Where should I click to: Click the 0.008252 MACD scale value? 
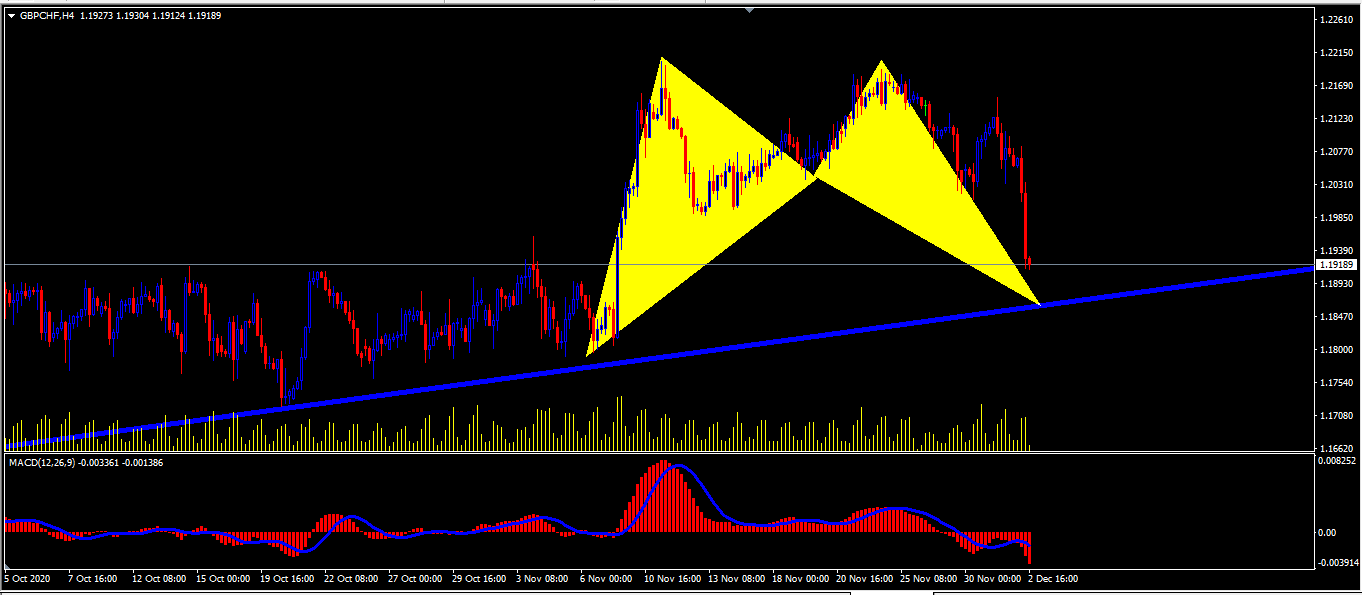1337,462
